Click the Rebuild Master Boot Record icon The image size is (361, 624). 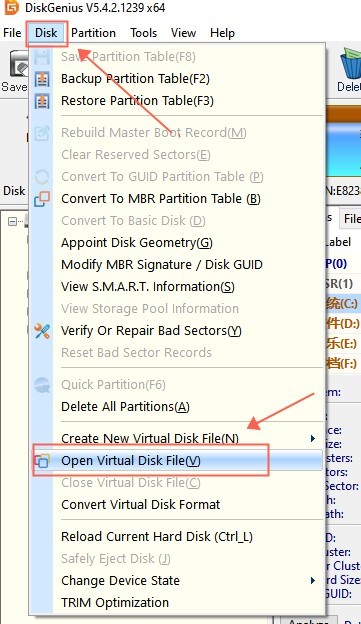tap(42, 133)
